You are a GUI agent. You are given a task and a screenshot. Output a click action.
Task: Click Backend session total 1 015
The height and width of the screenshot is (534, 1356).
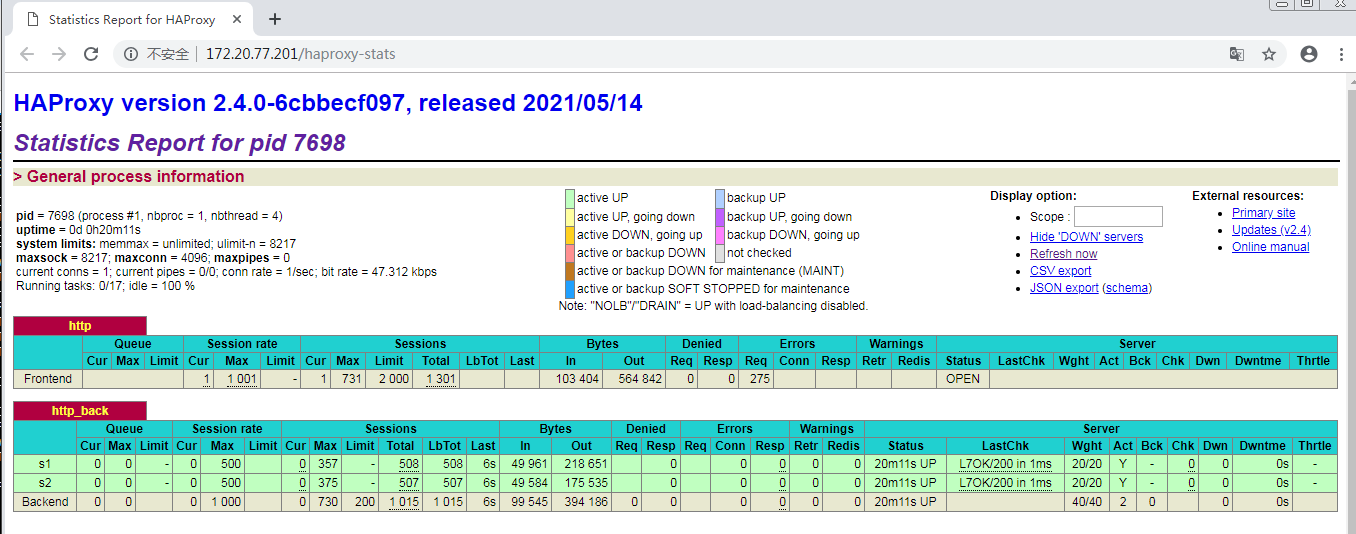(403, 501)
